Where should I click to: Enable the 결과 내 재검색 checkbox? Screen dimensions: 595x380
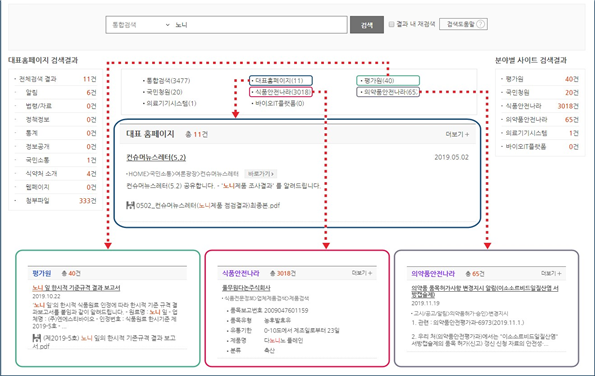point(392,24)
